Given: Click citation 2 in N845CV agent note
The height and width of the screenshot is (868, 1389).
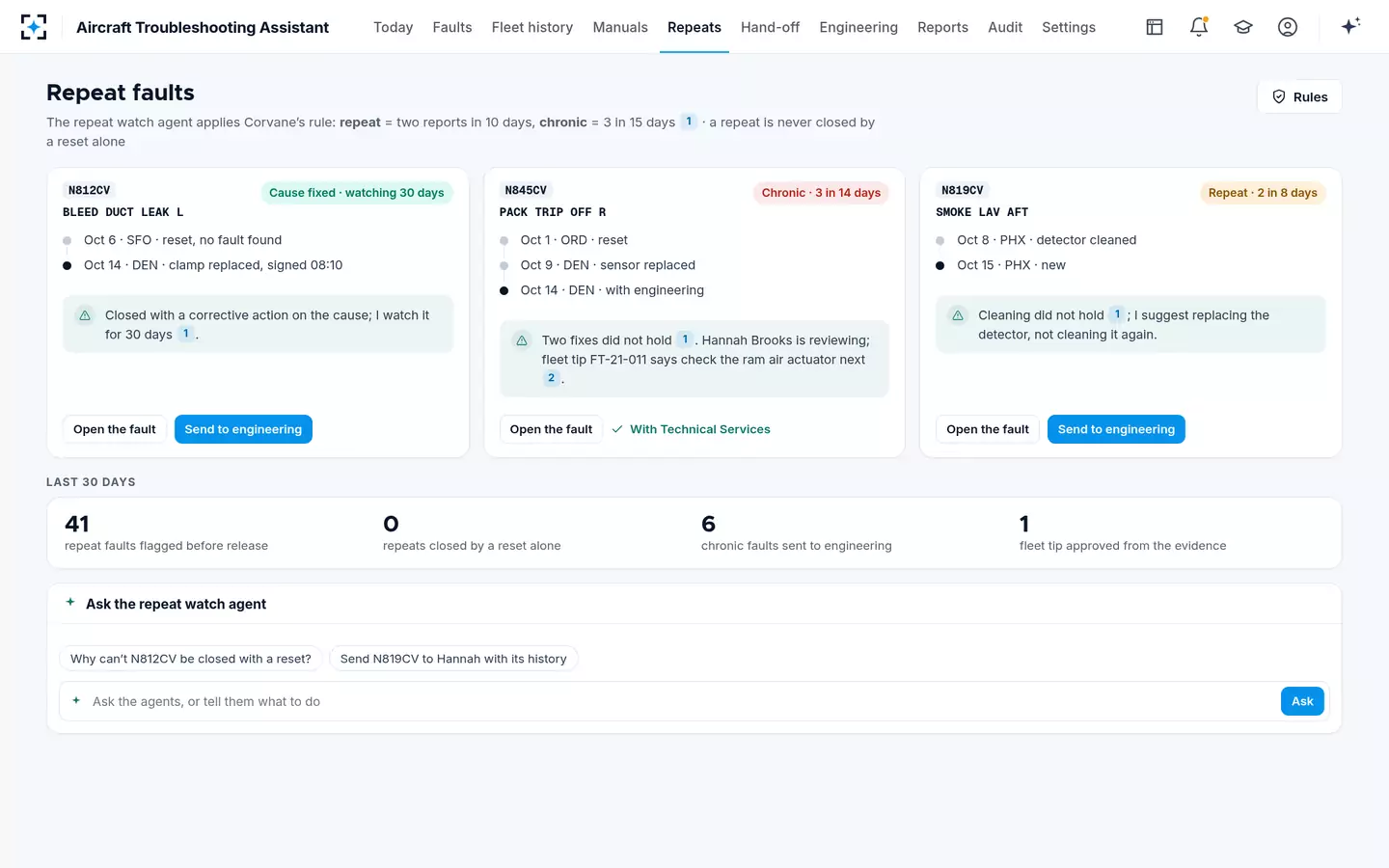Looking at the screenshot, I should 551,378.
